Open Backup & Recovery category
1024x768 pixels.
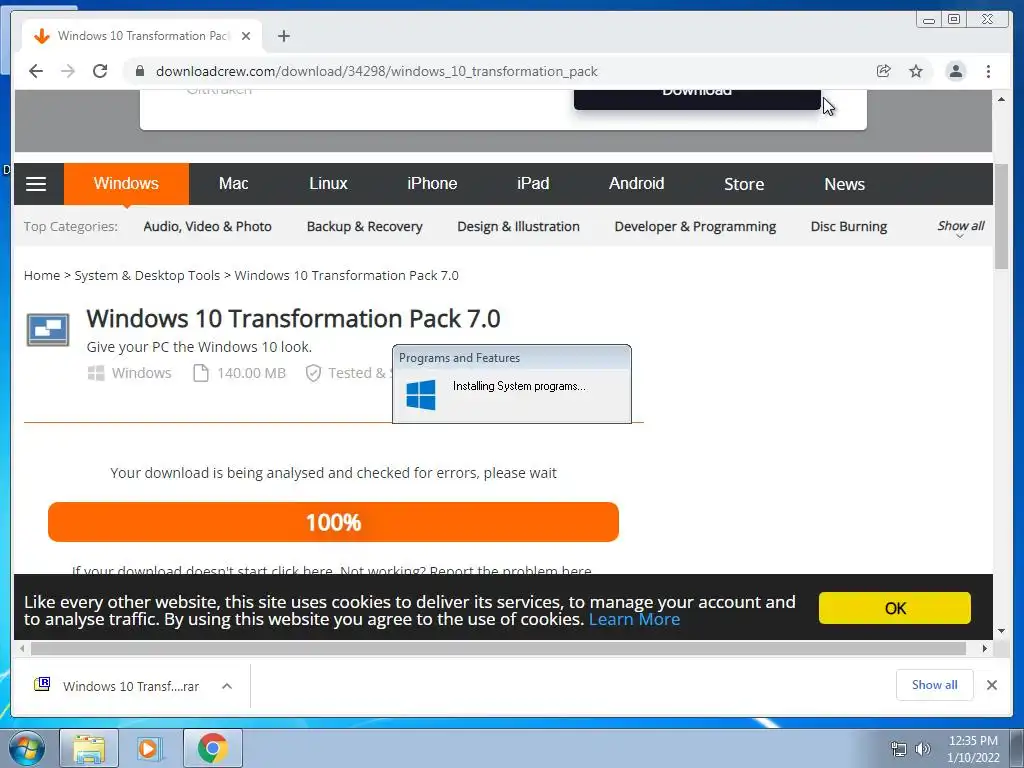(364, 227)
